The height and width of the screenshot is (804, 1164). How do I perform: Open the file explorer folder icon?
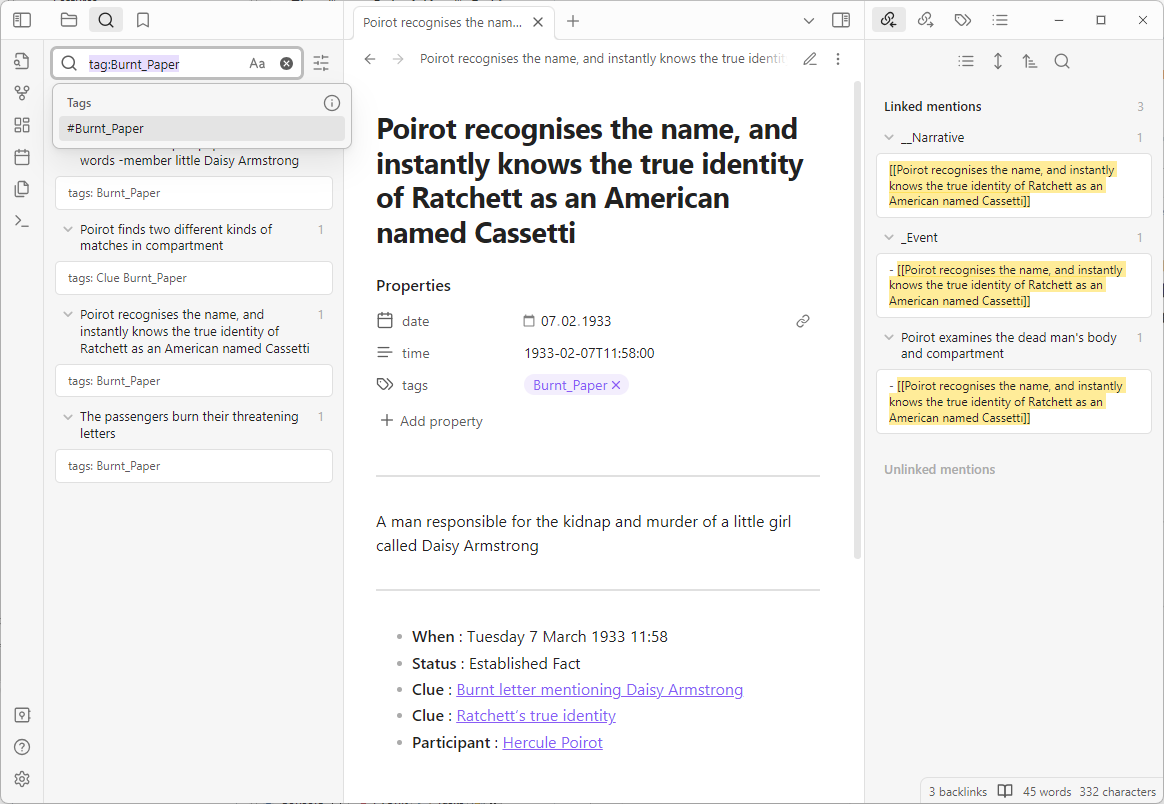tap(69, 20)
